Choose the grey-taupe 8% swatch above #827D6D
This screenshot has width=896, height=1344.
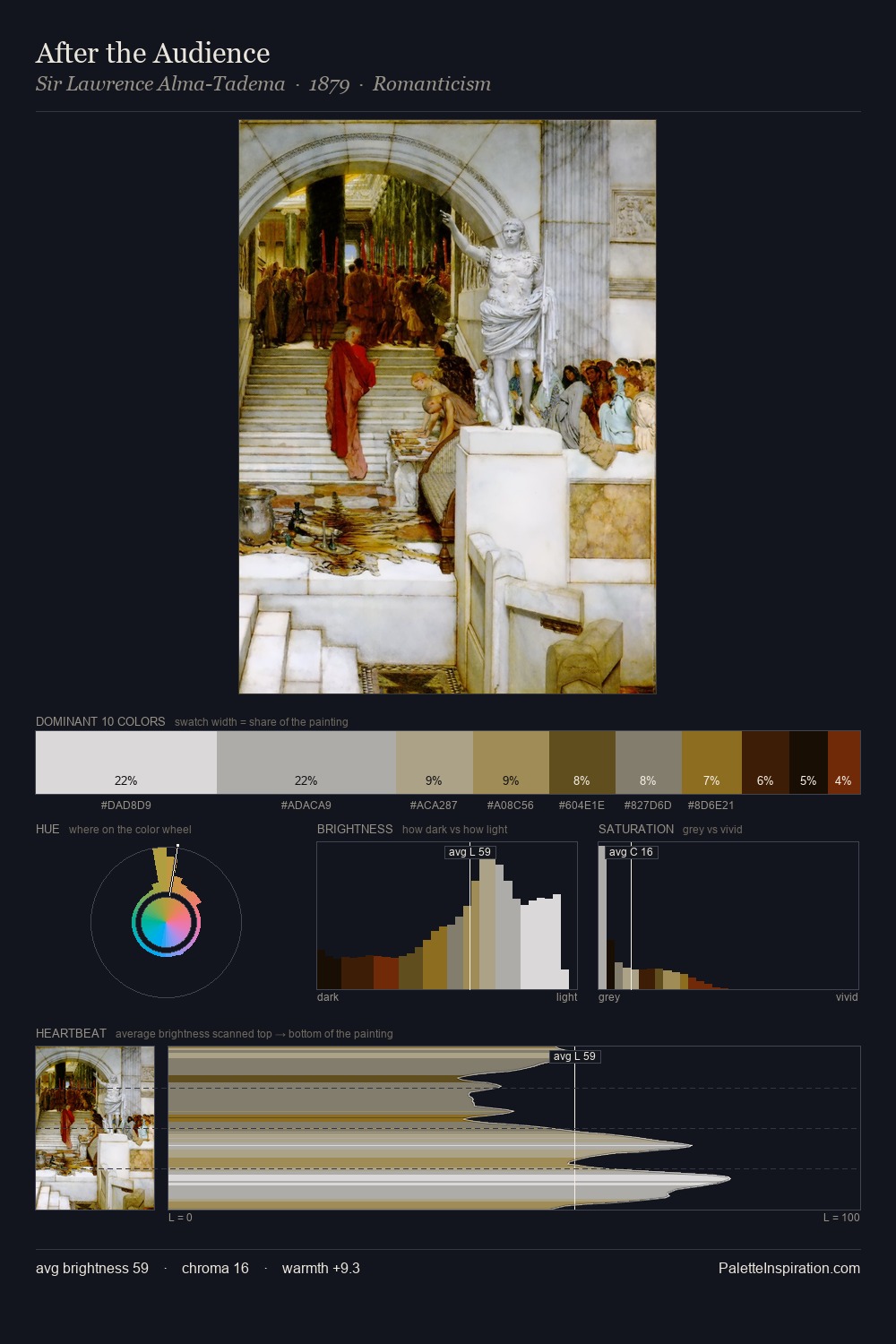tap(649, 762)
